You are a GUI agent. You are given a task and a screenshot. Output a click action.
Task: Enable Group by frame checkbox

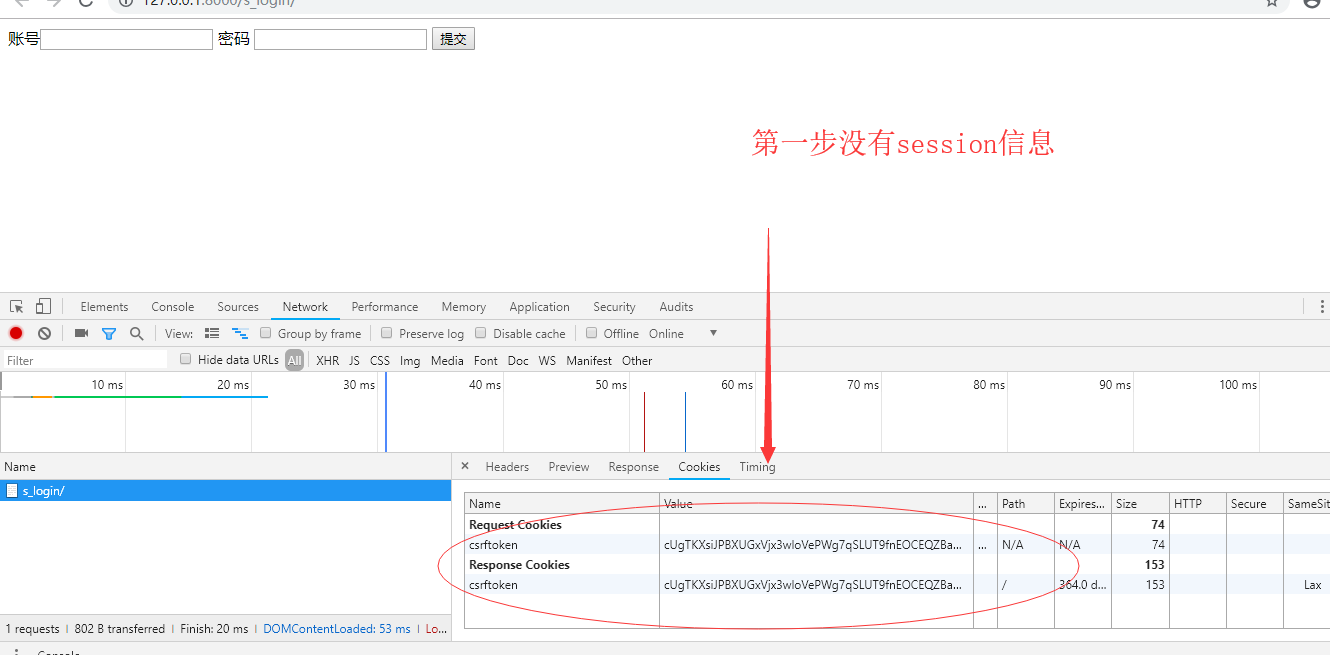click(266, 333)
